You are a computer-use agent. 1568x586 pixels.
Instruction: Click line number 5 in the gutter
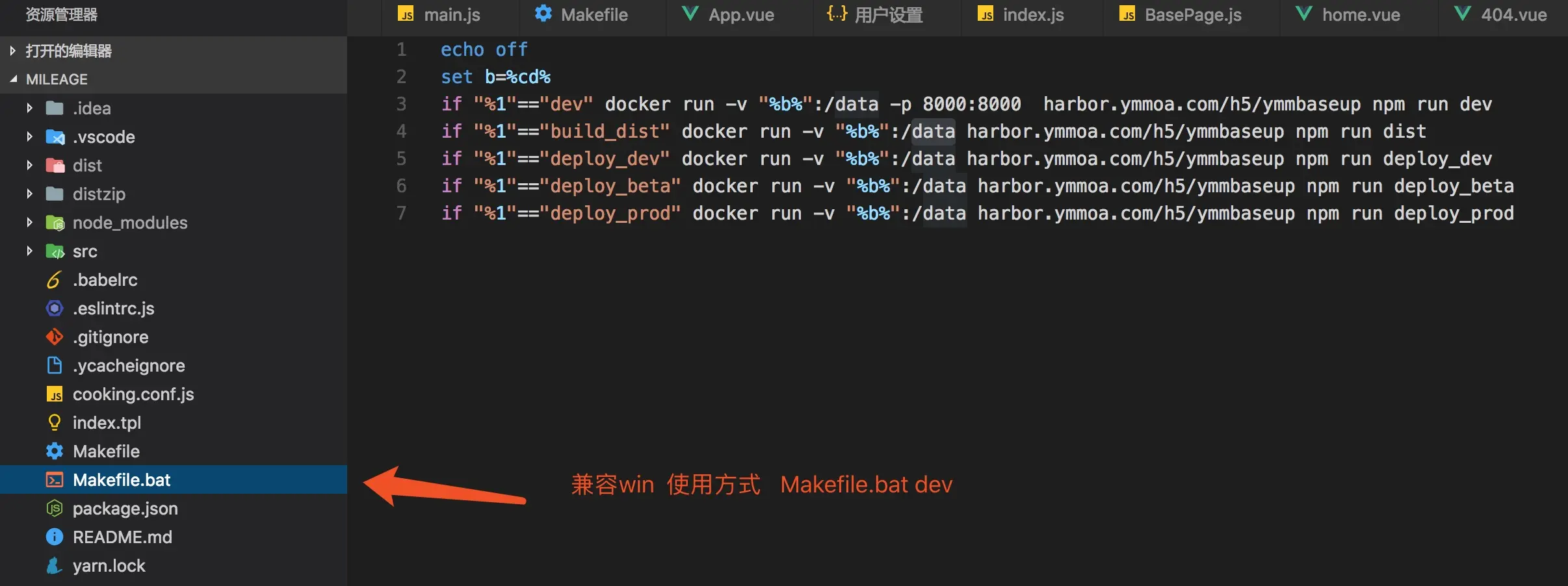(402, 159)
